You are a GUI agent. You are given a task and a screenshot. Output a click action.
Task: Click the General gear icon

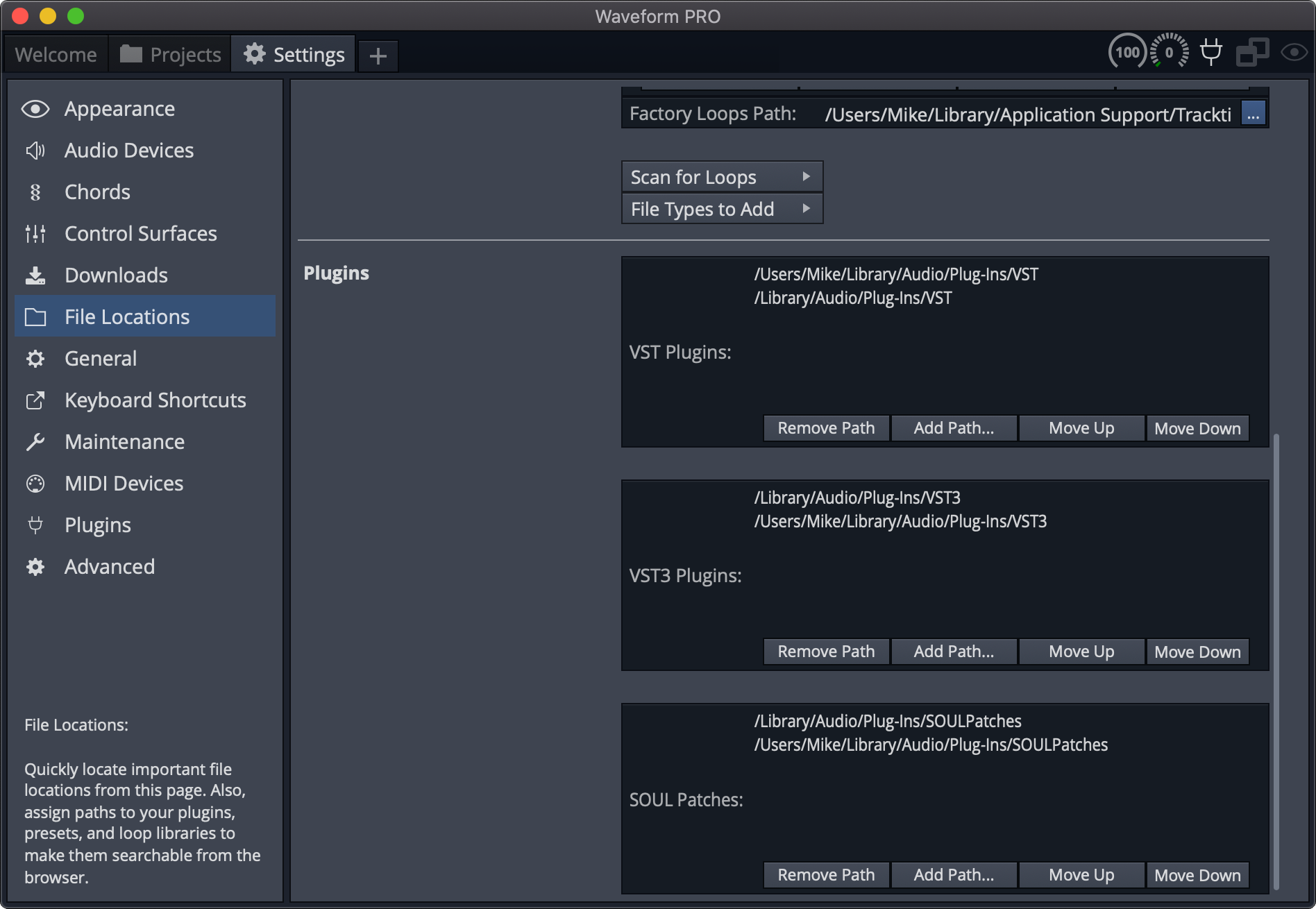pos(35,359)
